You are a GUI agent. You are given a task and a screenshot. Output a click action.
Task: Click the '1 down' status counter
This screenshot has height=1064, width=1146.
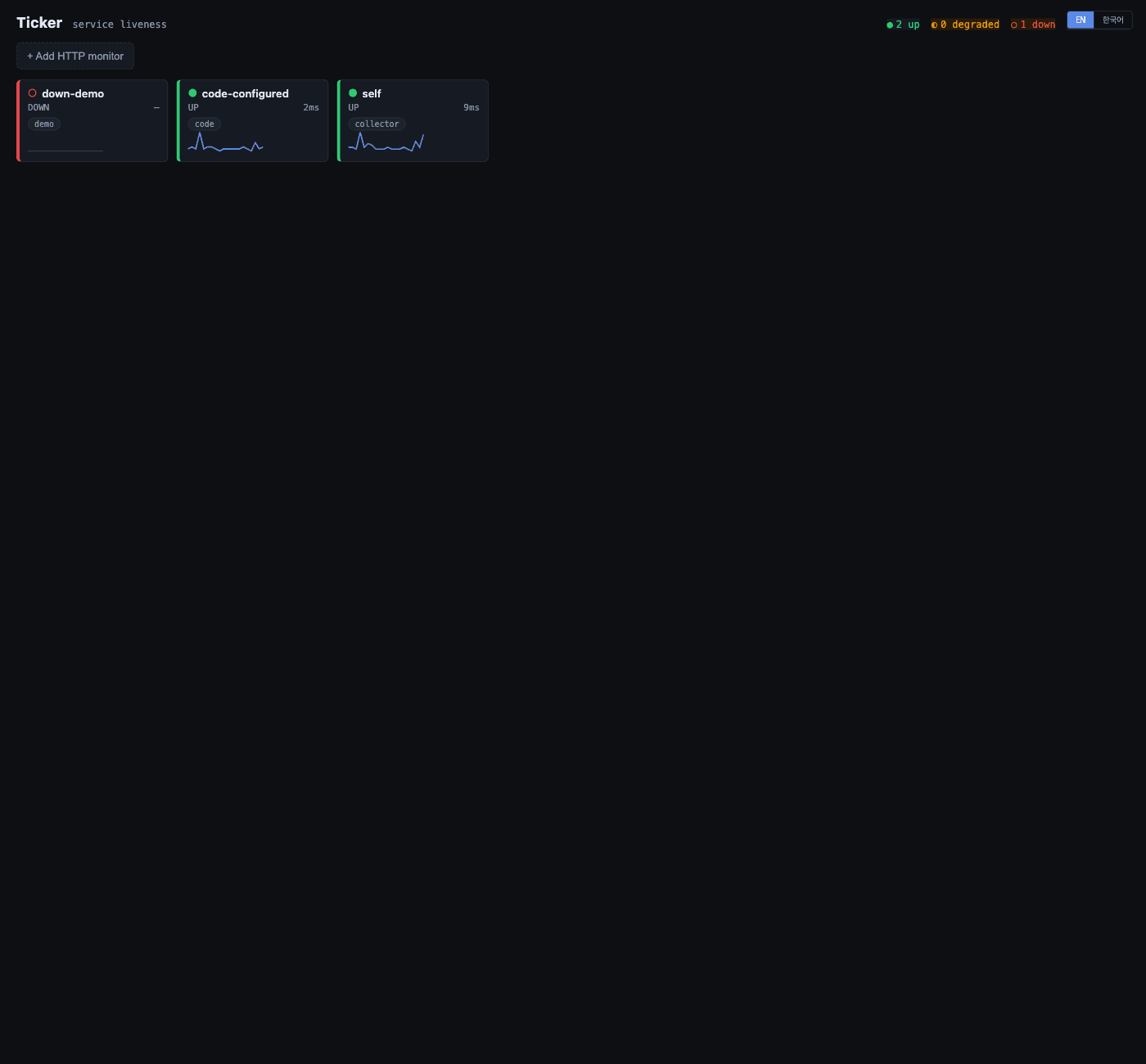(1033, 25)
